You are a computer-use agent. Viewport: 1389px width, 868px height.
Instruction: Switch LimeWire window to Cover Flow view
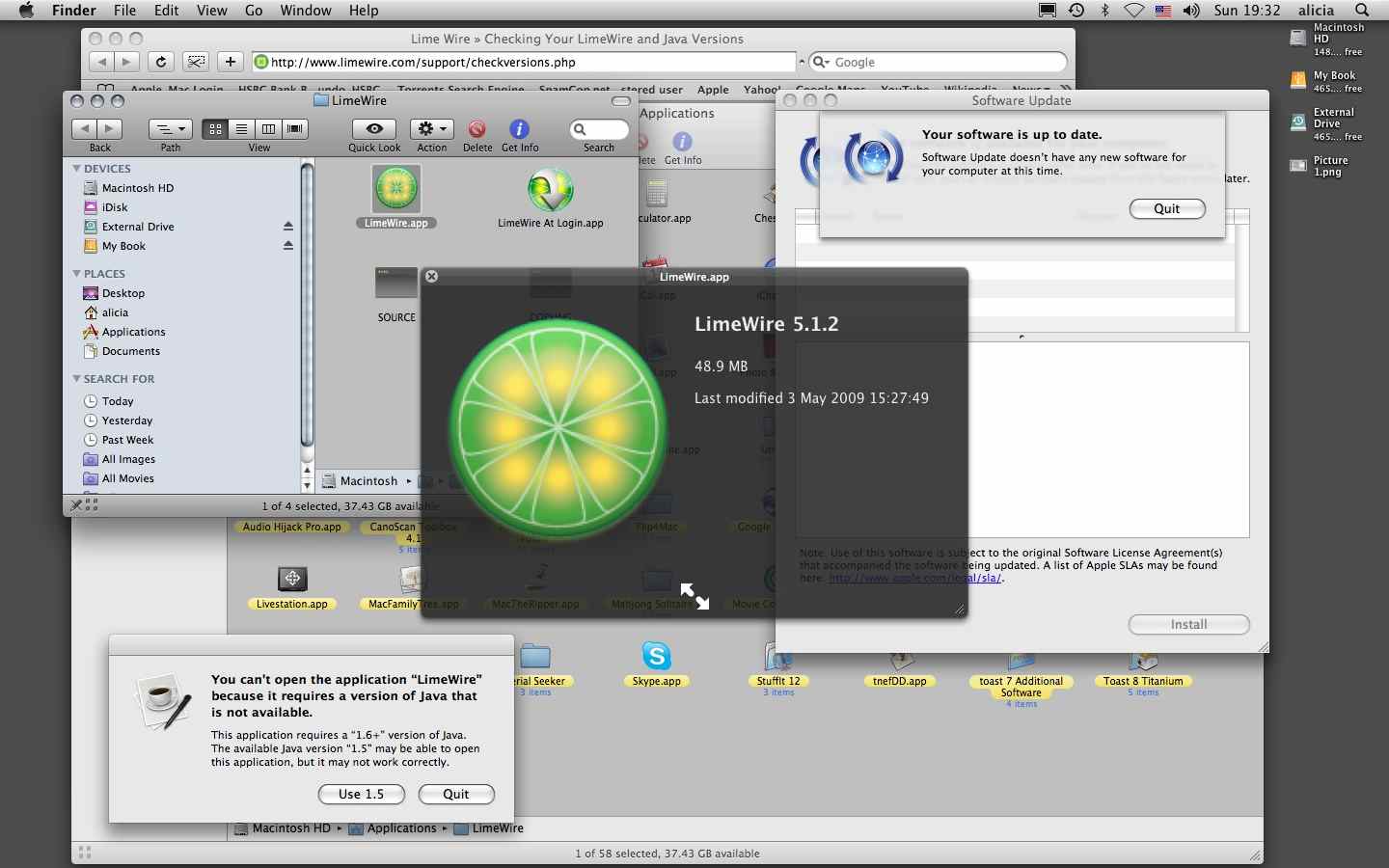click(x=295, y=128)
